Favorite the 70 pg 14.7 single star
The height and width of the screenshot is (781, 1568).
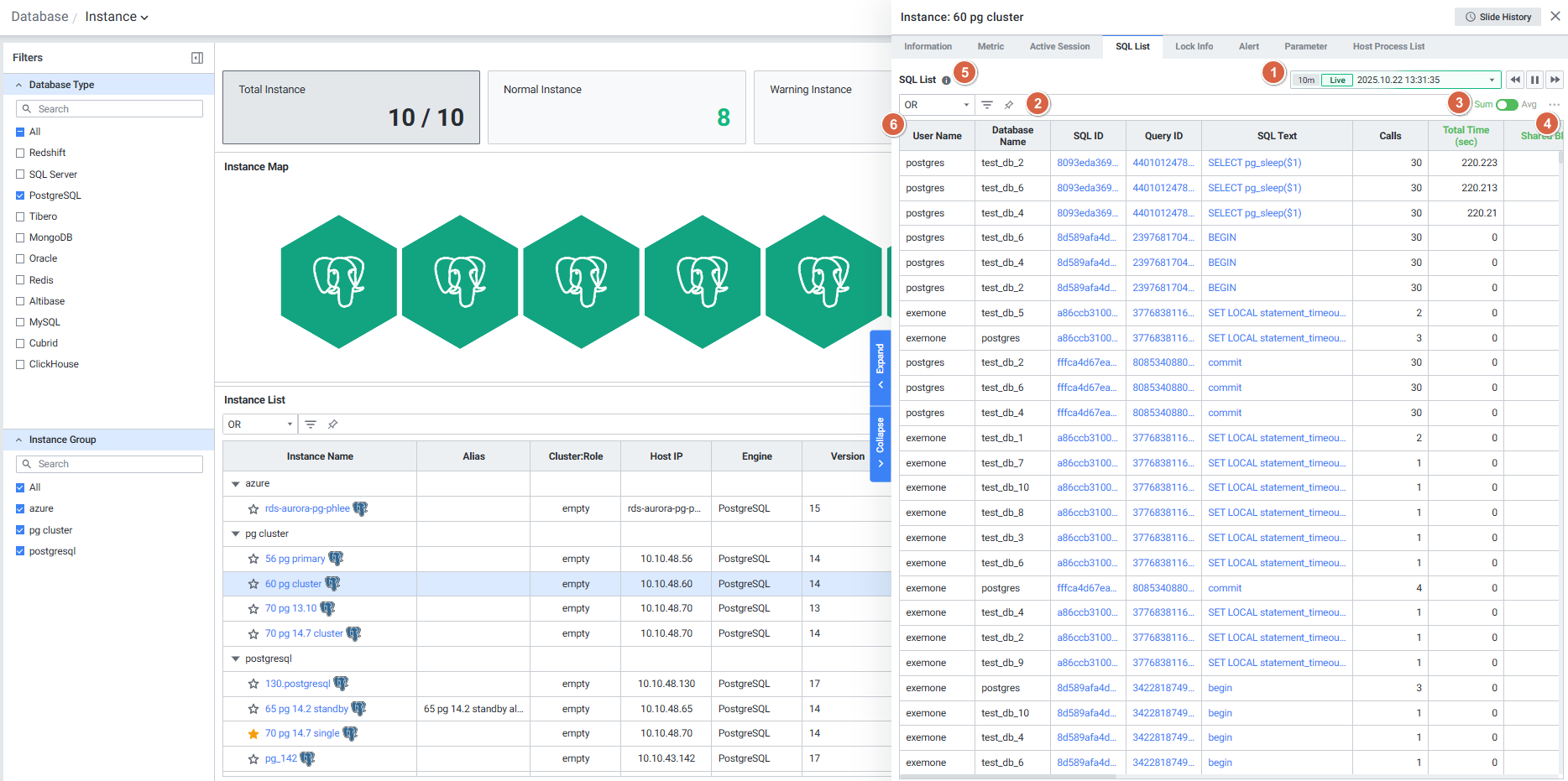[253, 734]
